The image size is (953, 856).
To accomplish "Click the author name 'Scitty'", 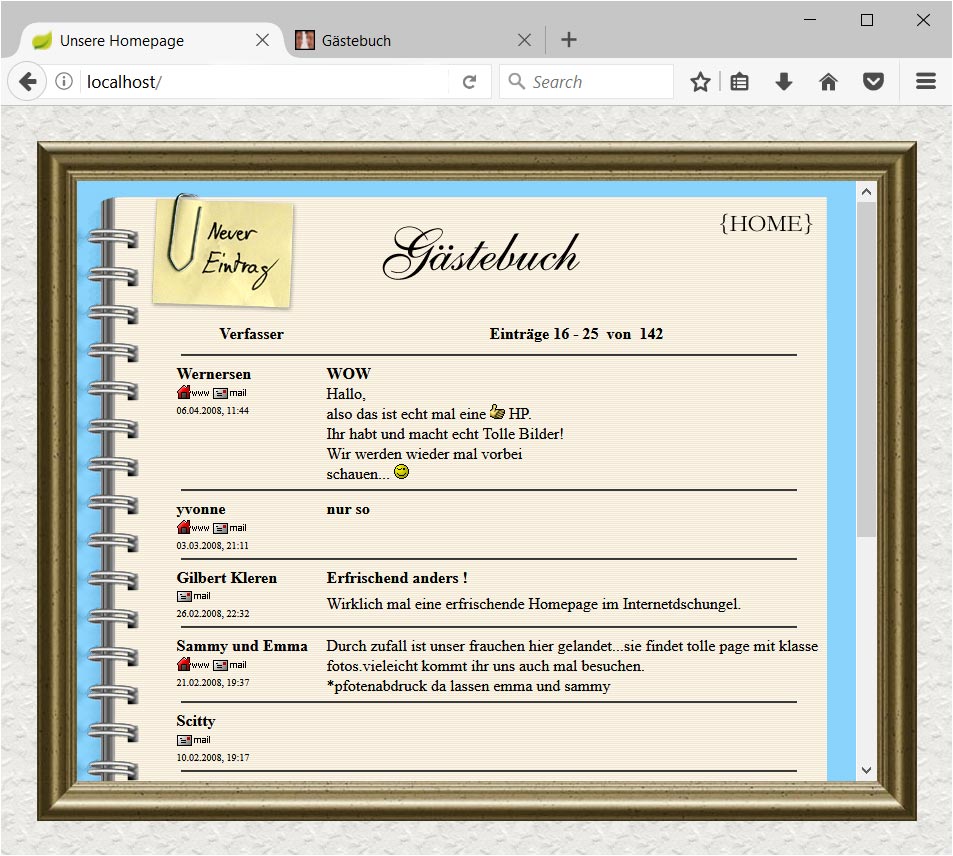I will (196, 721).
